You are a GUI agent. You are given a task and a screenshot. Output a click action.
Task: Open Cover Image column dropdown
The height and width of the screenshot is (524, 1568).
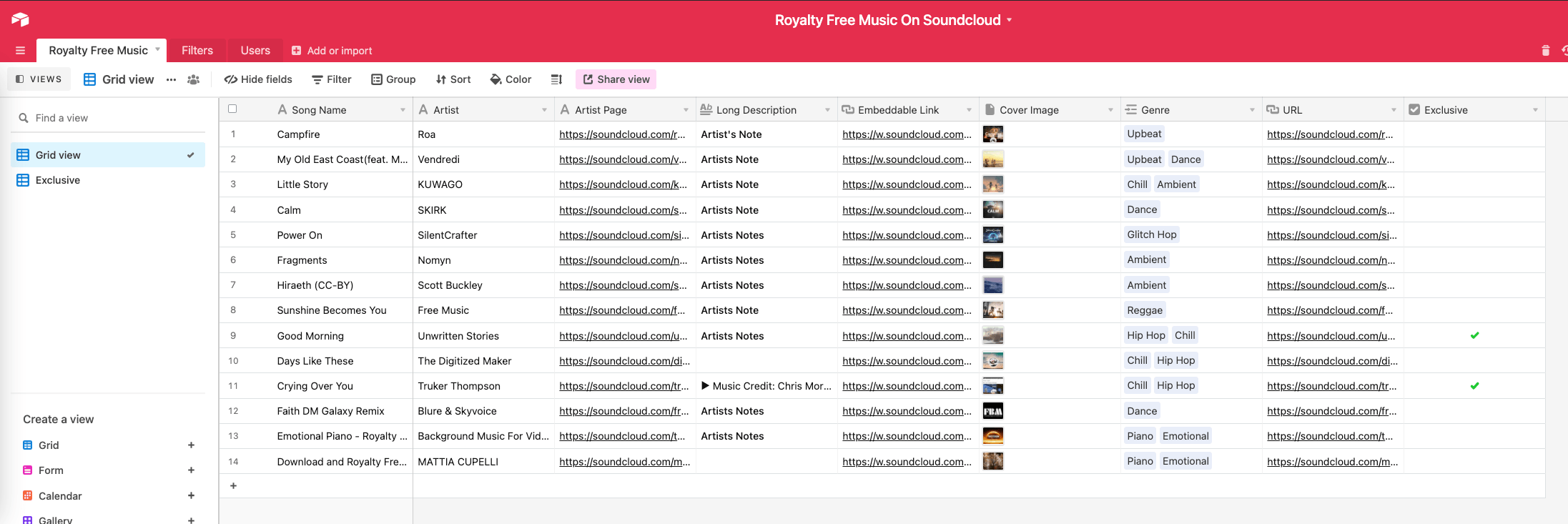click(1110, 110)
